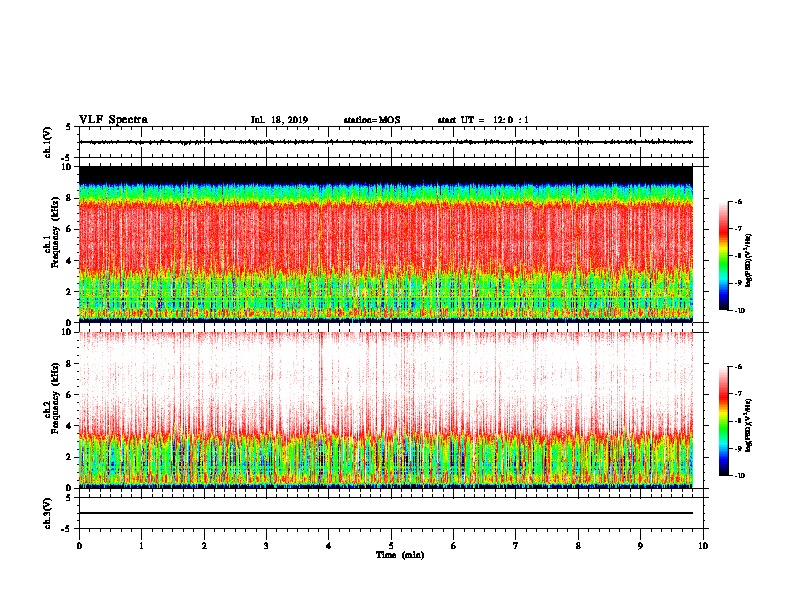Click time axis tick label '1'
The height and width of the screenshot is (612, 792).
(141, 546)
